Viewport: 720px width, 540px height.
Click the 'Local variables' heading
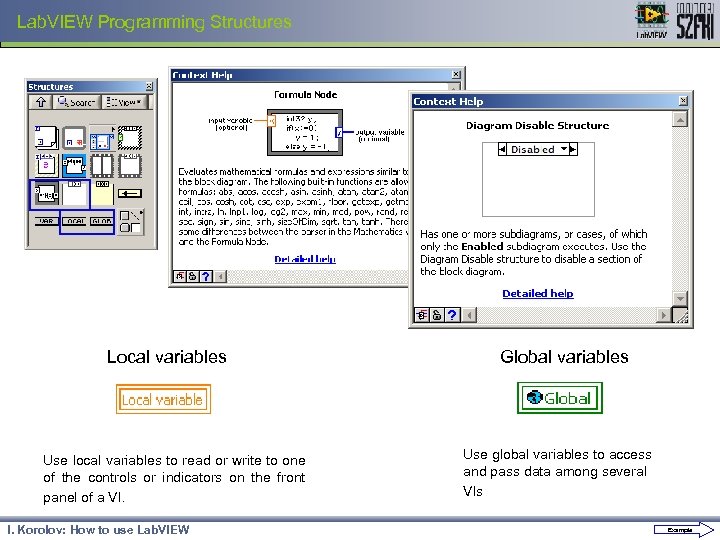167,357
